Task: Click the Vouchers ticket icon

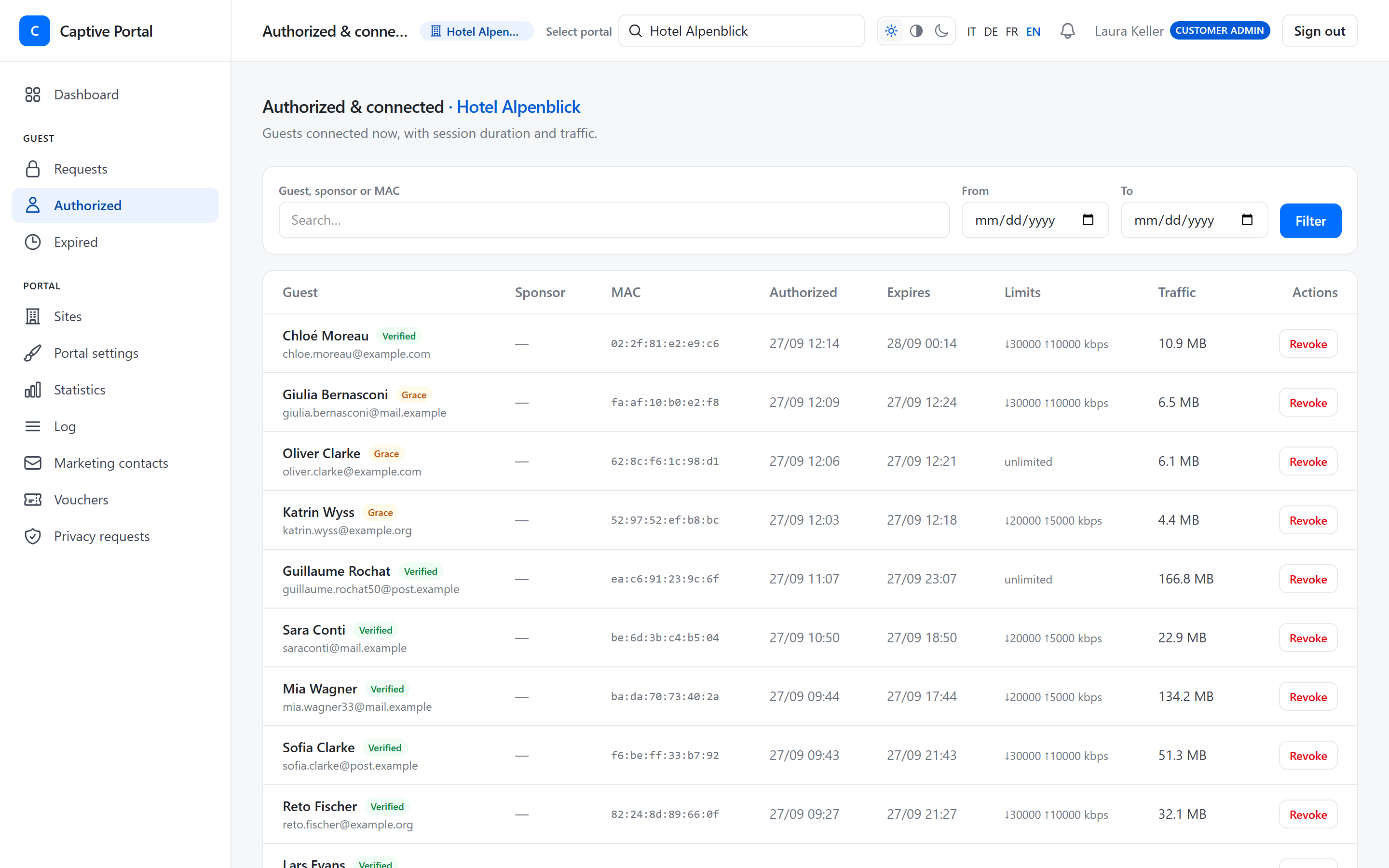Action: (x=33, y=500)
